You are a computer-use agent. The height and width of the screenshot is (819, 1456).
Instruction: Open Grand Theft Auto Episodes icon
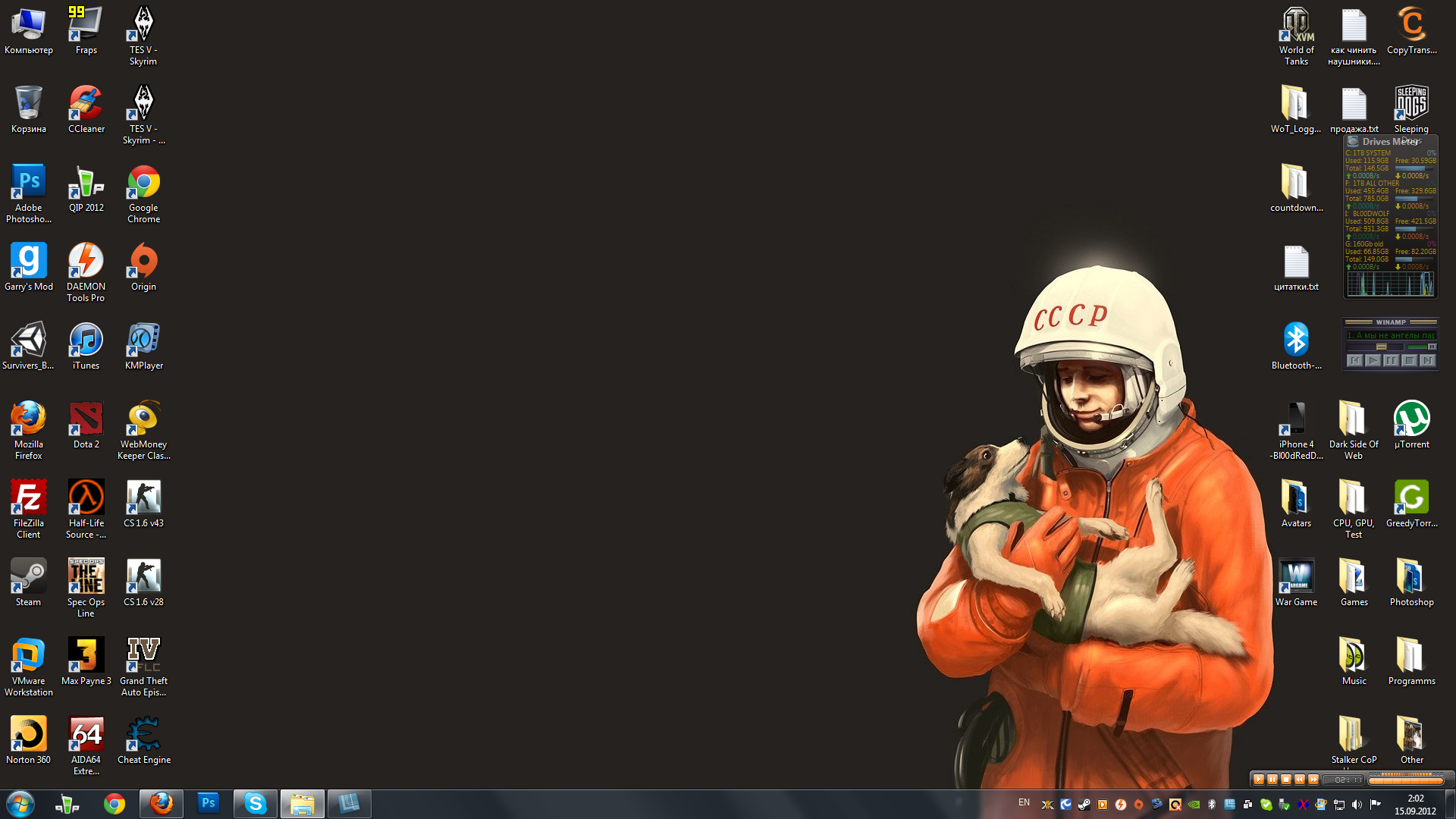143,667
